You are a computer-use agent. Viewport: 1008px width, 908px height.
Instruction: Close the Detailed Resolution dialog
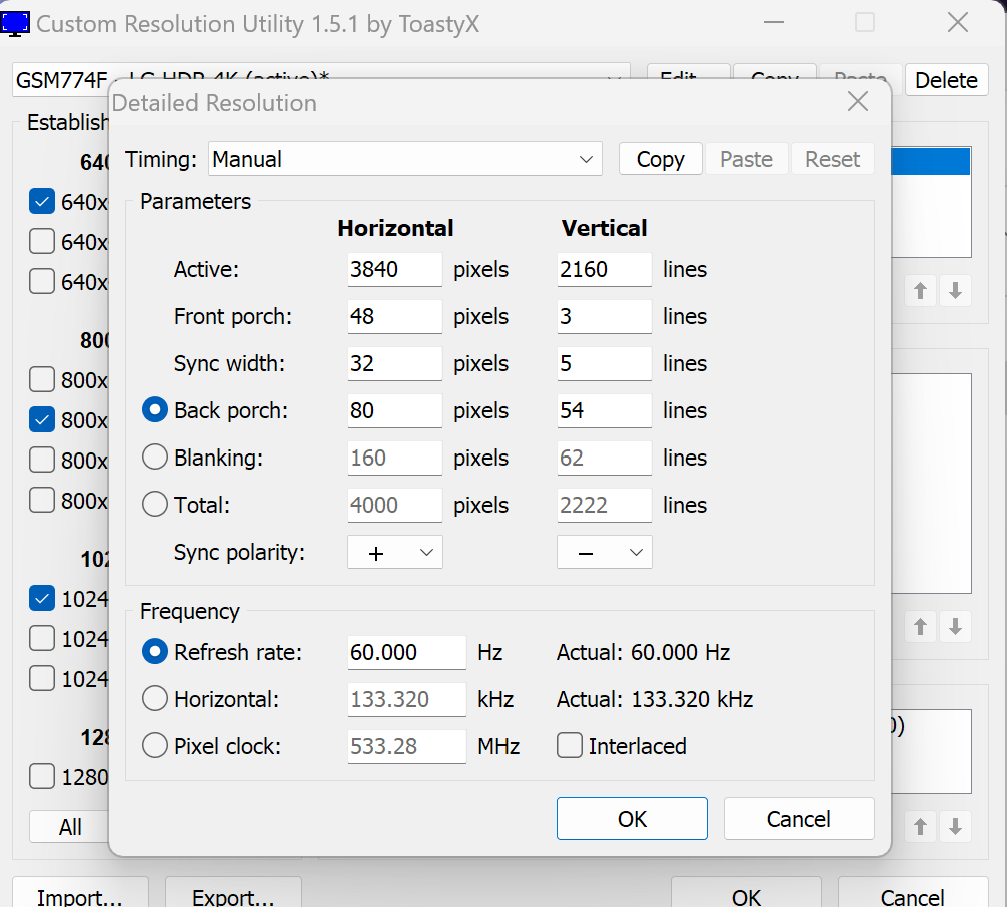[x=858, y=102]
